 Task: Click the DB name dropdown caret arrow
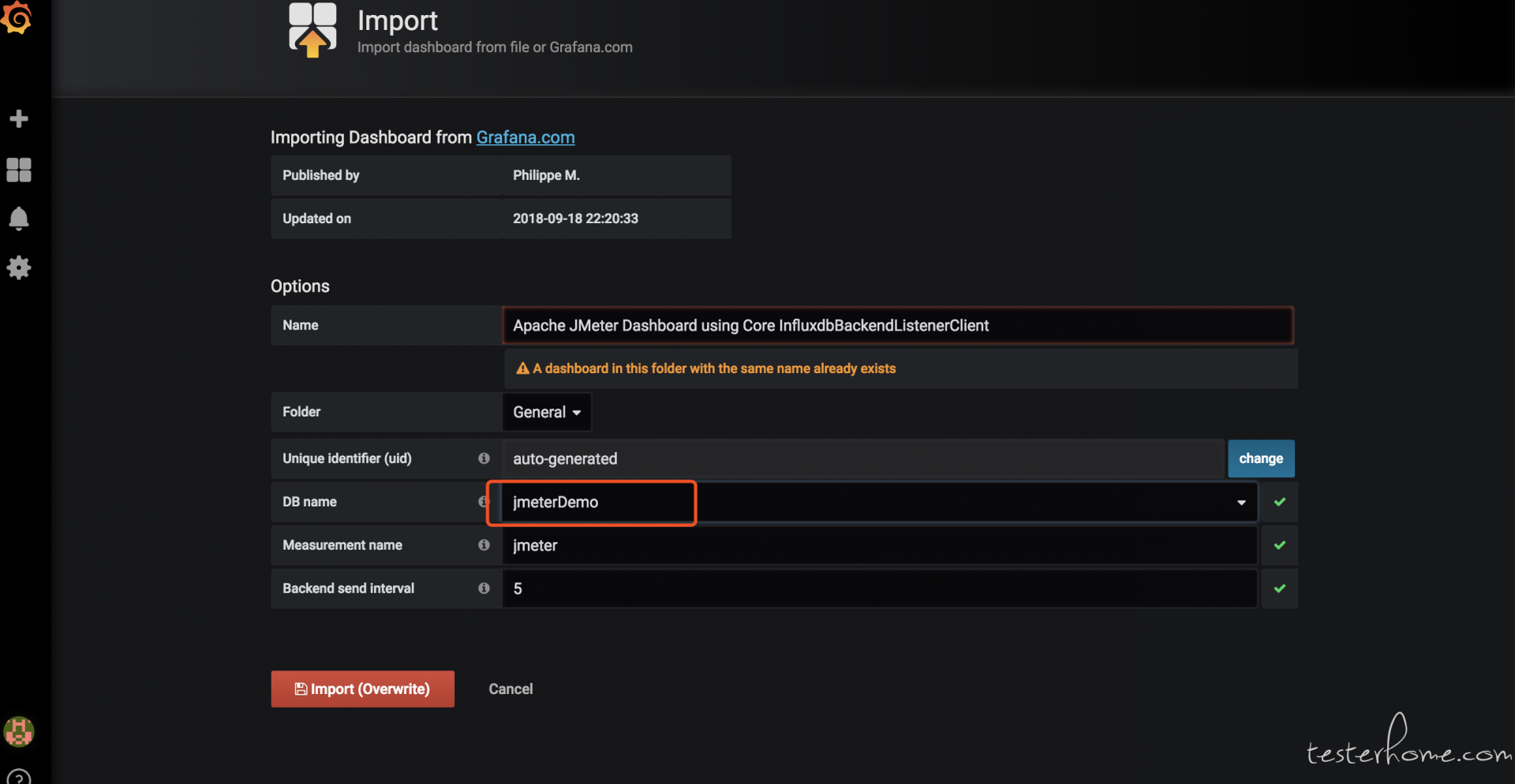1241,502
